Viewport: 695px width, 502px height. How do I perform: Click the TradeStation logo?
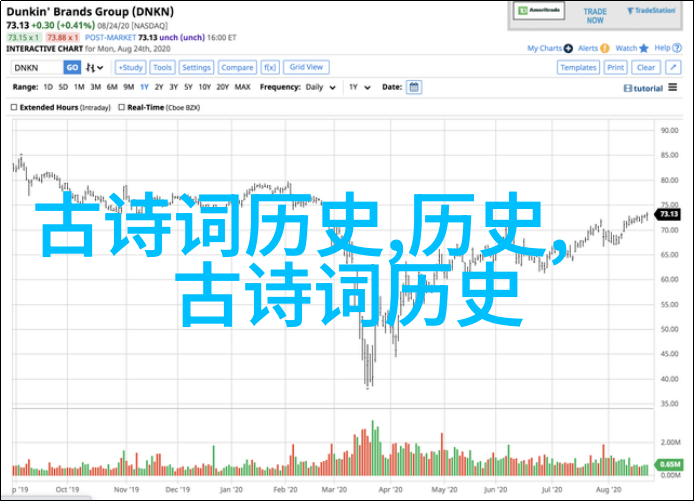(x=651, y=11)
